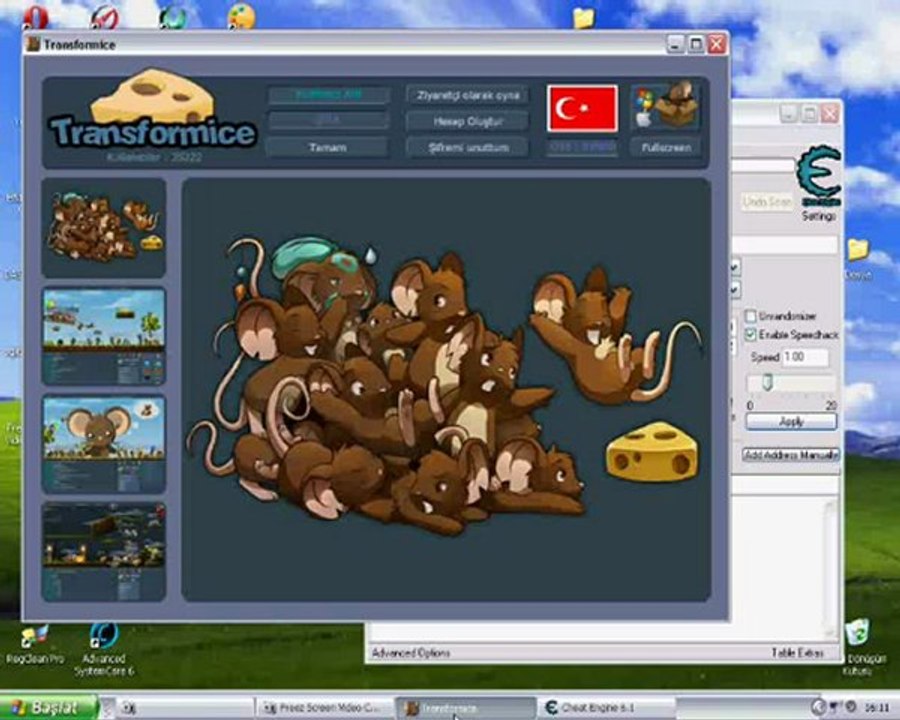Toggle lower partially hidden checkbox in Cheat Engine
This screenshot has width=900, height=720.
pyautogui.click(x=735, y=290)
